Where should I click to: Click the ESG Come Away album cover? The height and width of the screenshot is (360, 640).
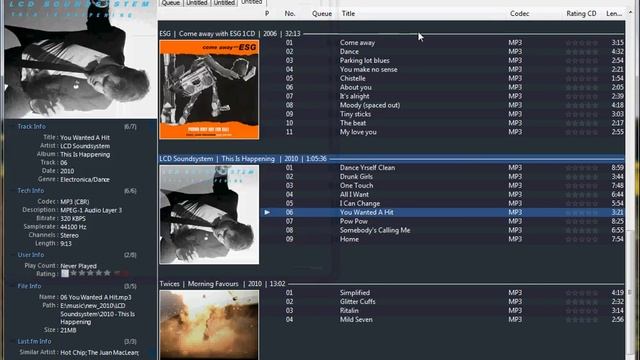(x=209, y=90)
